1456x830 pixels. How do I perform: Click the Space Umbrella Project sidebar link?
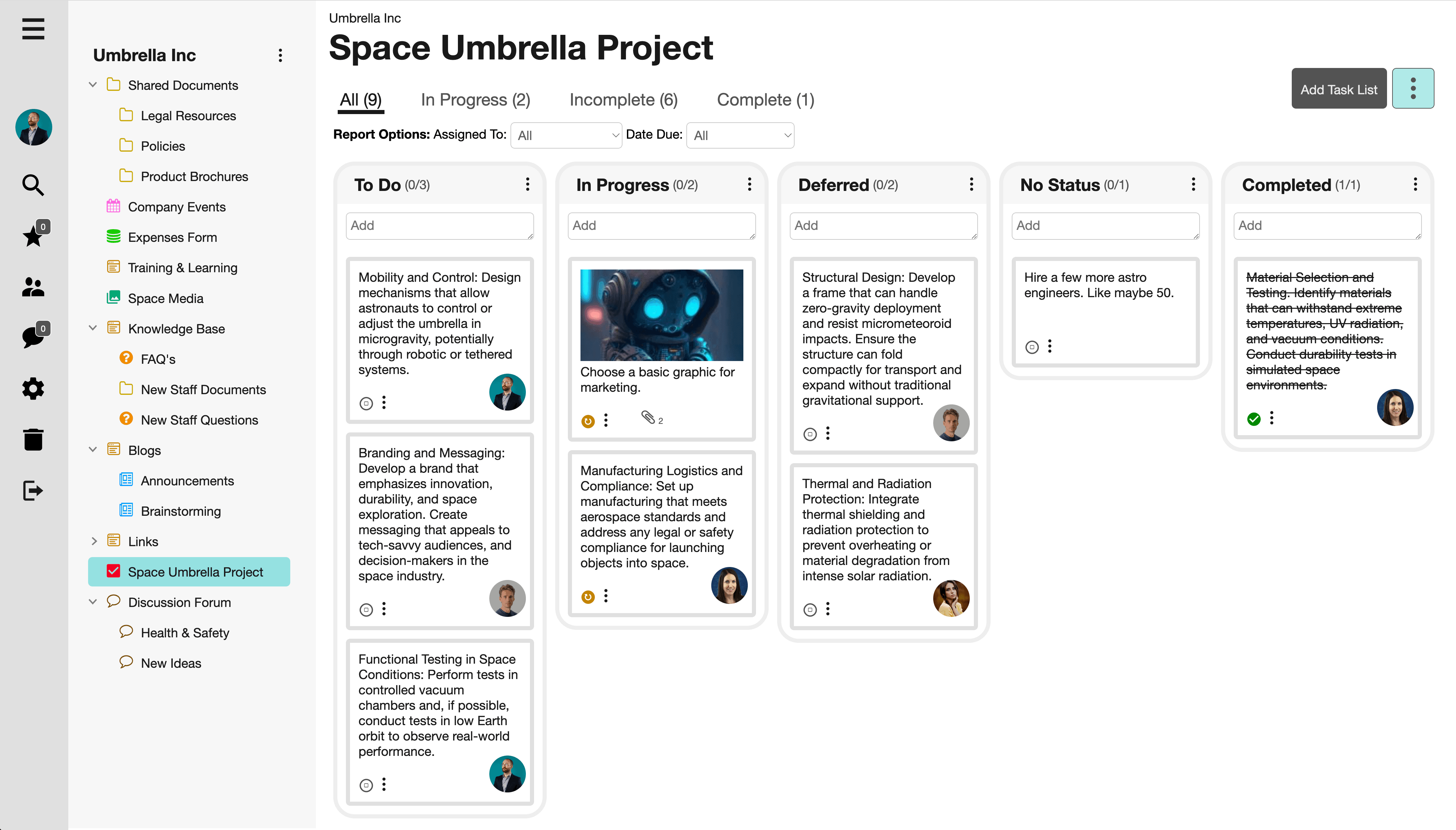pos(196,572)
